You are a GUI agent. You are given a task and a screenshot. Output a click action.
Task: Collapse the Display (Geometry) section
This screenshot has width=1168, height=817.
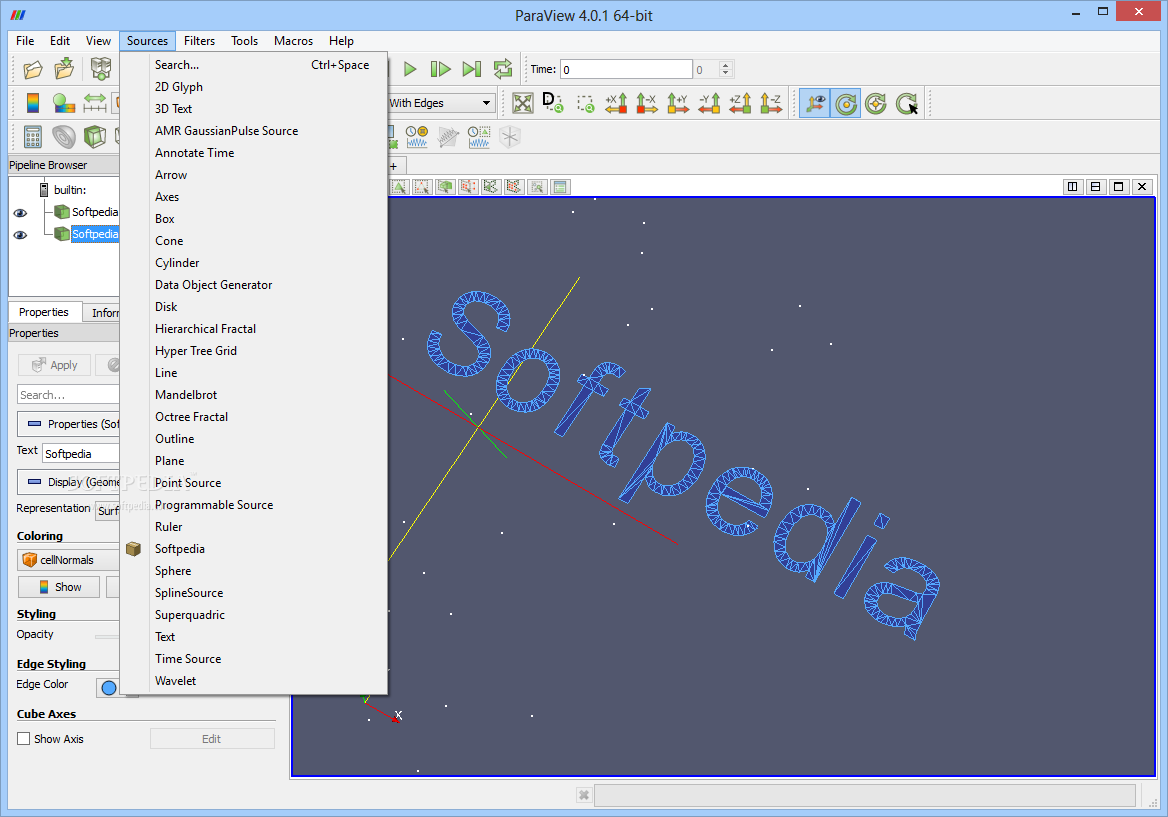coord(68,482)
